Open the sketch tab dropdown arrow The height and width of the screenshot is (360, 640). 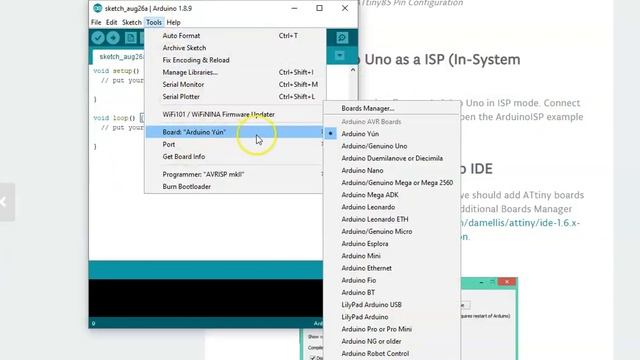[340, 56]
